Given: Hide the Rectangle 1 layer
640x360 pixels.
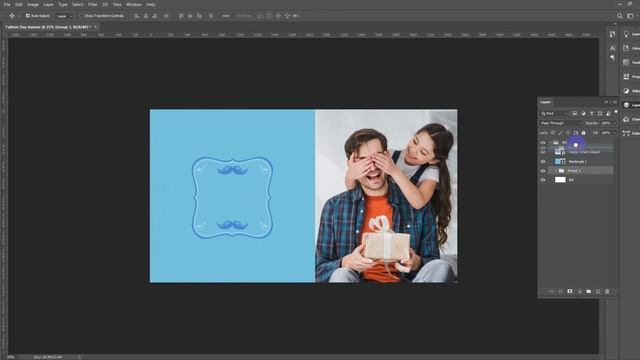Looking at the screenshot, I should point(543,162).
